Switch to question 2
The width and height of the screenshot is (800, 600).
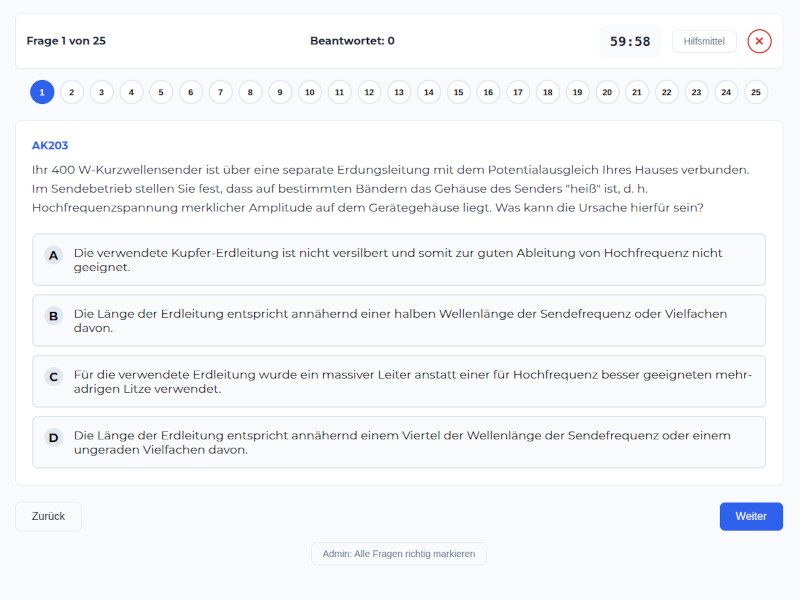(x=71, y=92)
